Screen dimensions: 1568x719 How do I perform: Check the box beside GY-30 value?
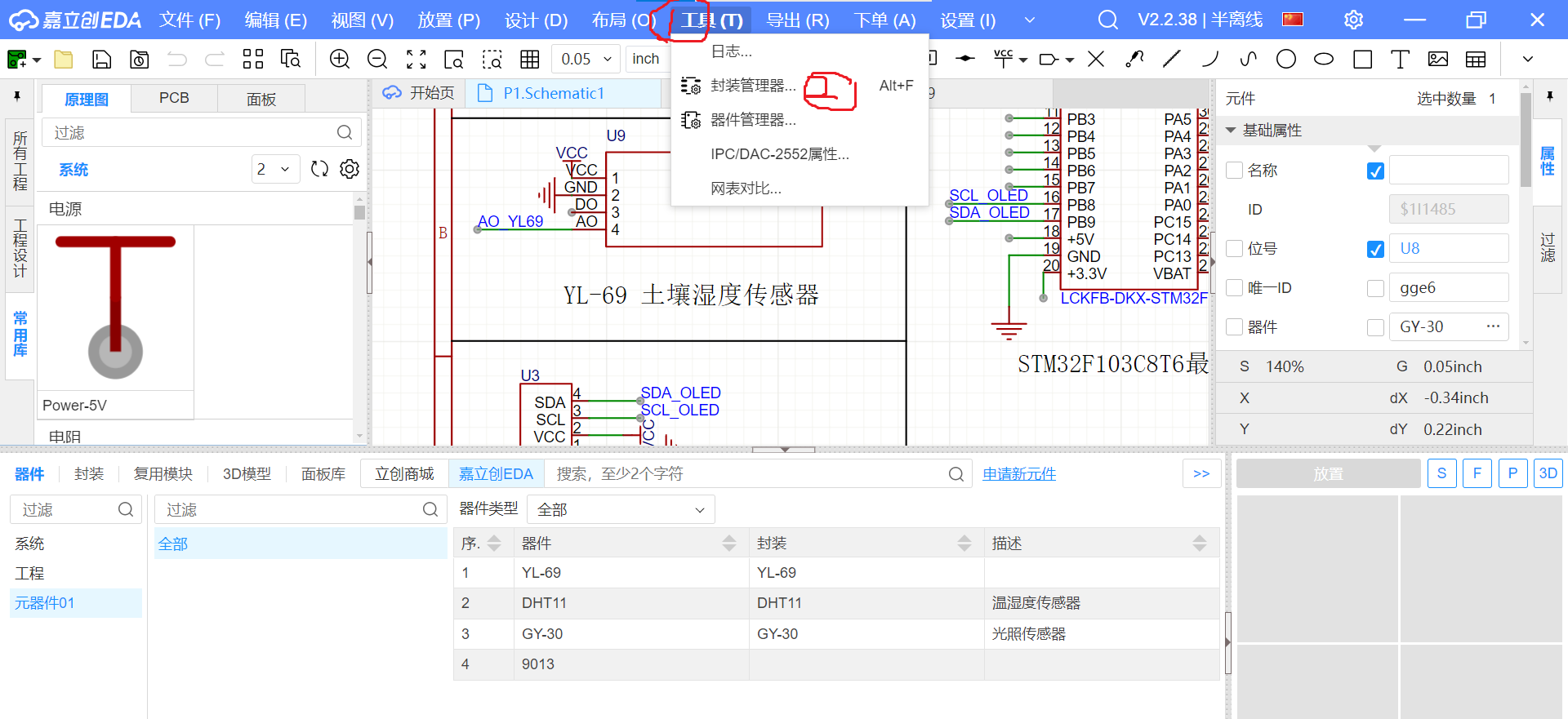click(x=1375, y=327)
